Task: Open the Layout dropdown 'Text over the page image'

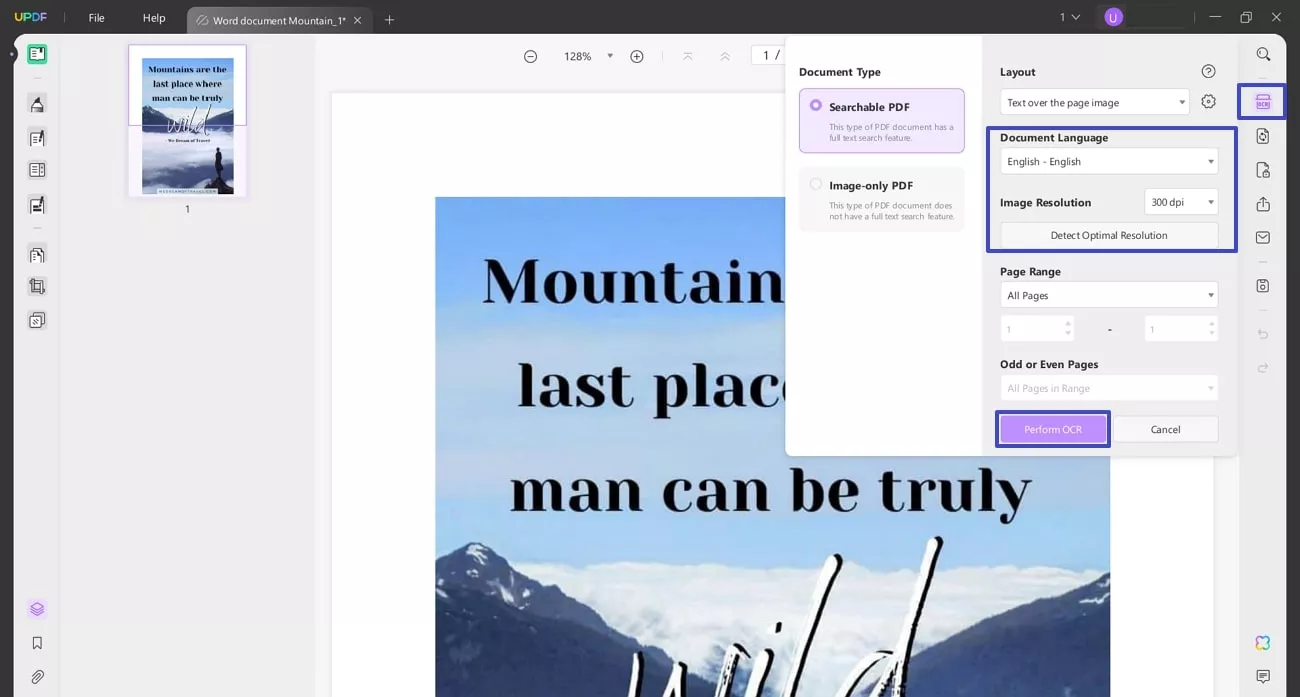Action: pyautogui.click(x=1095, y=102)
